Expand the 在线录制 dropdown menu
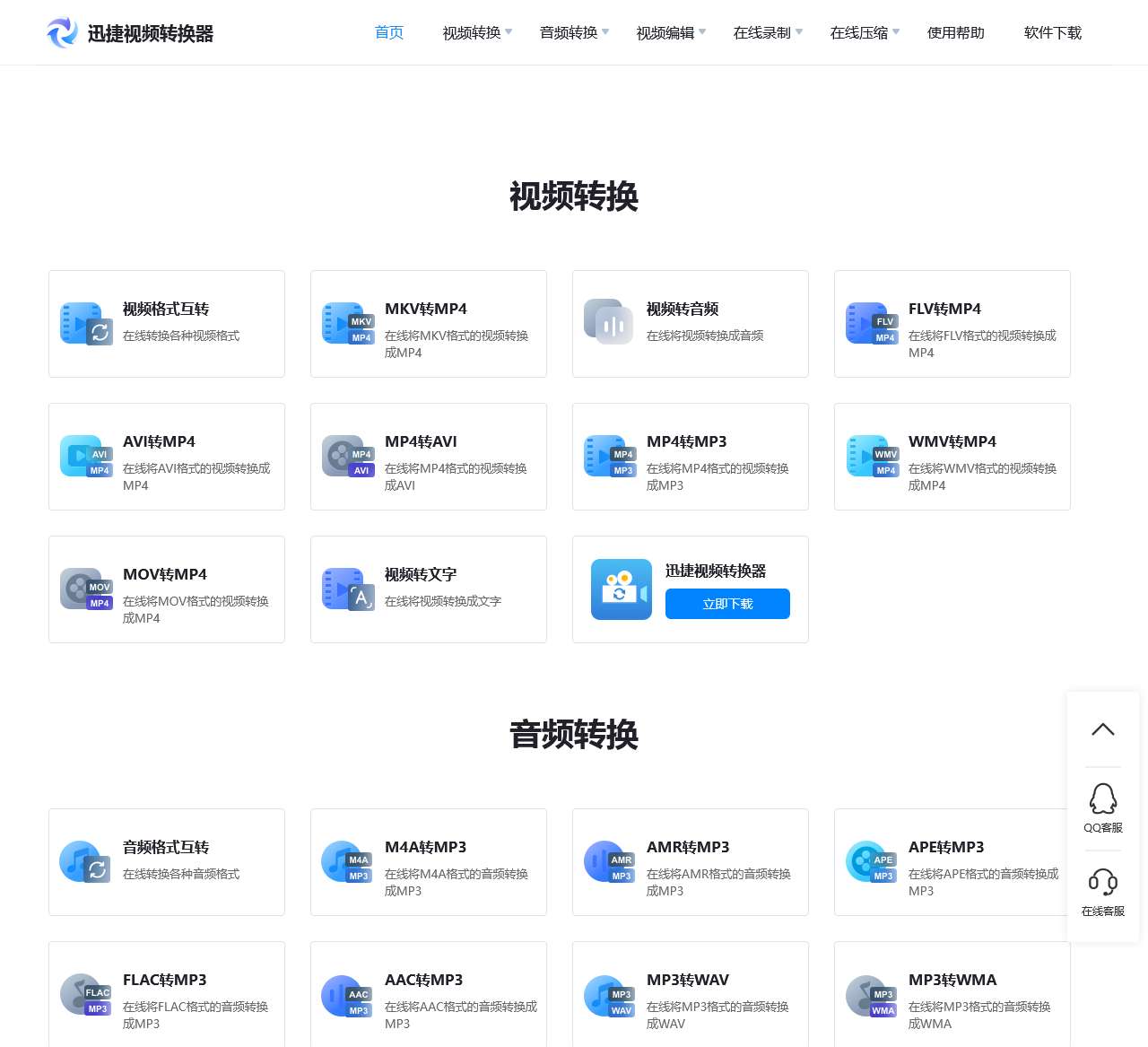The image size is (1148, 1047). click(768, 33)
